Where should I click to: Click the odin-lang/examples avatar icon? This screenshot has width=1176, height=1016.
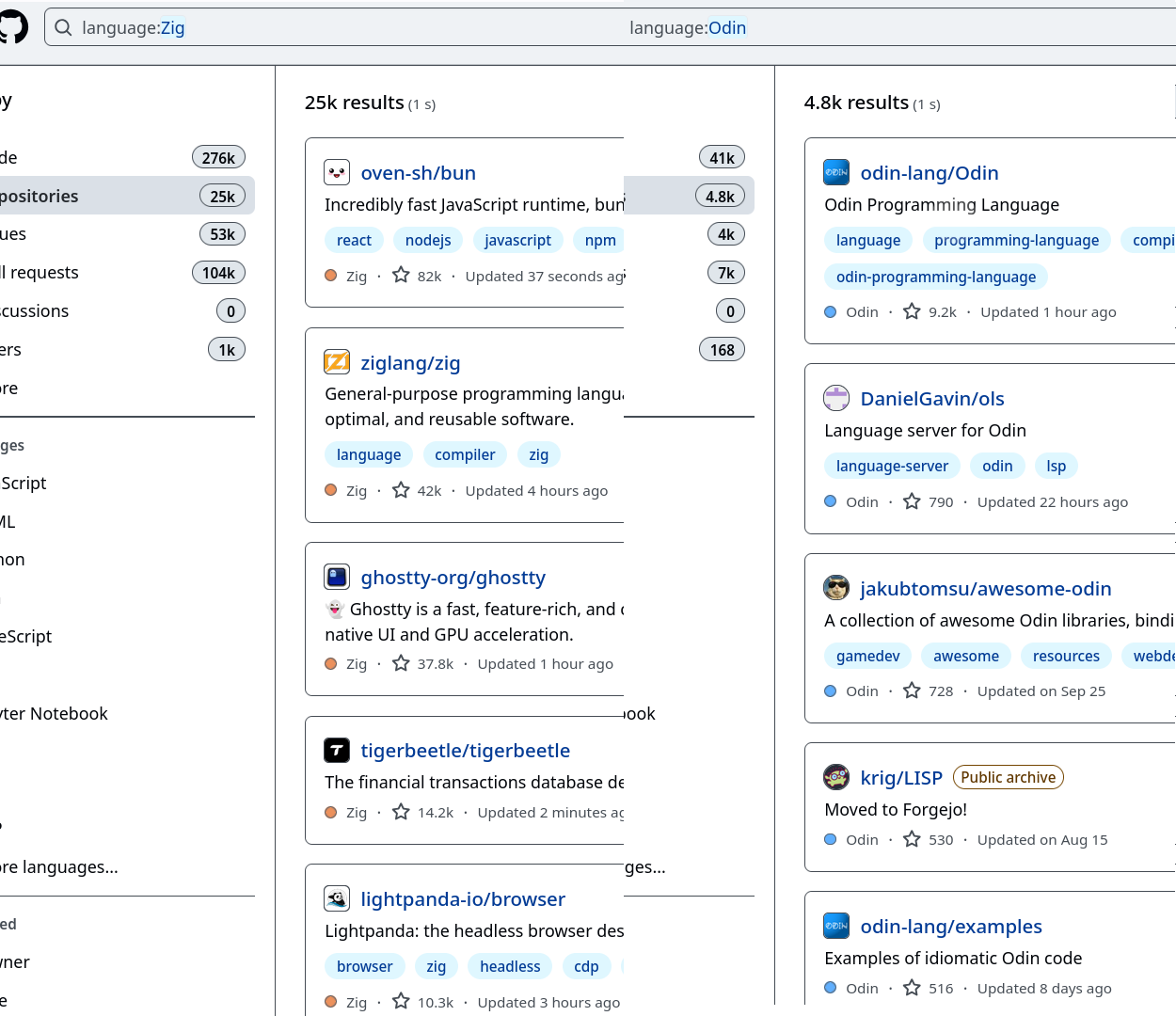(x=836, y=926)
